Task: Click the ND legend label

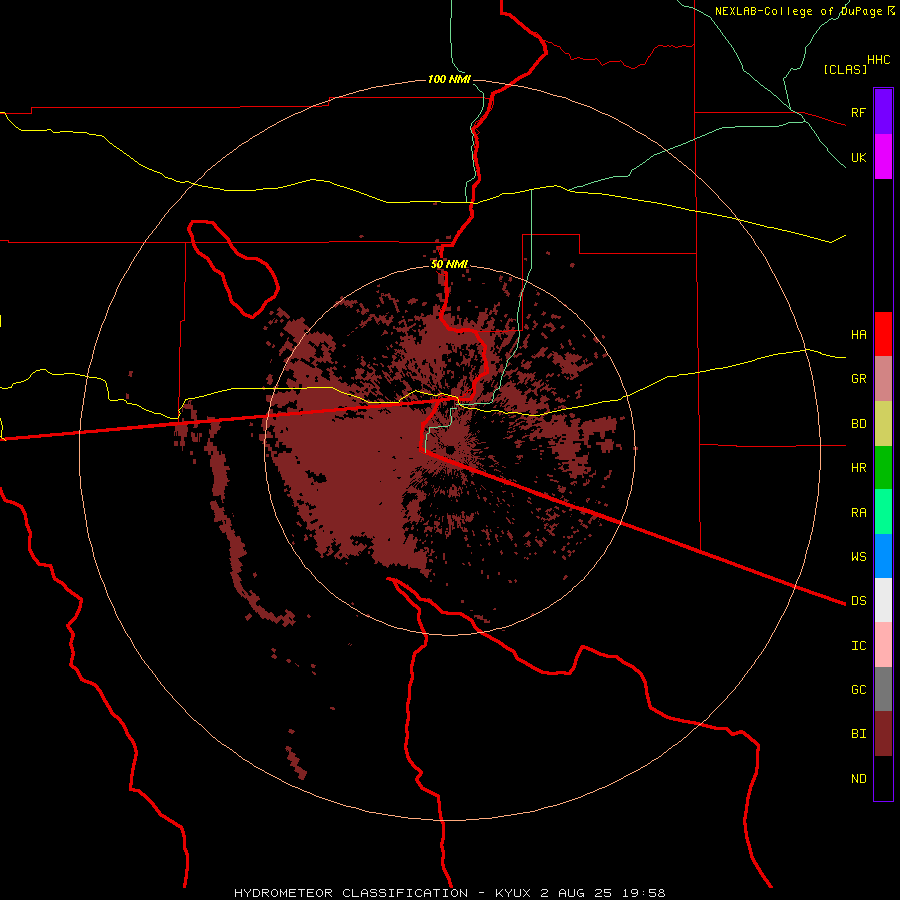Action: click(859, 778)
